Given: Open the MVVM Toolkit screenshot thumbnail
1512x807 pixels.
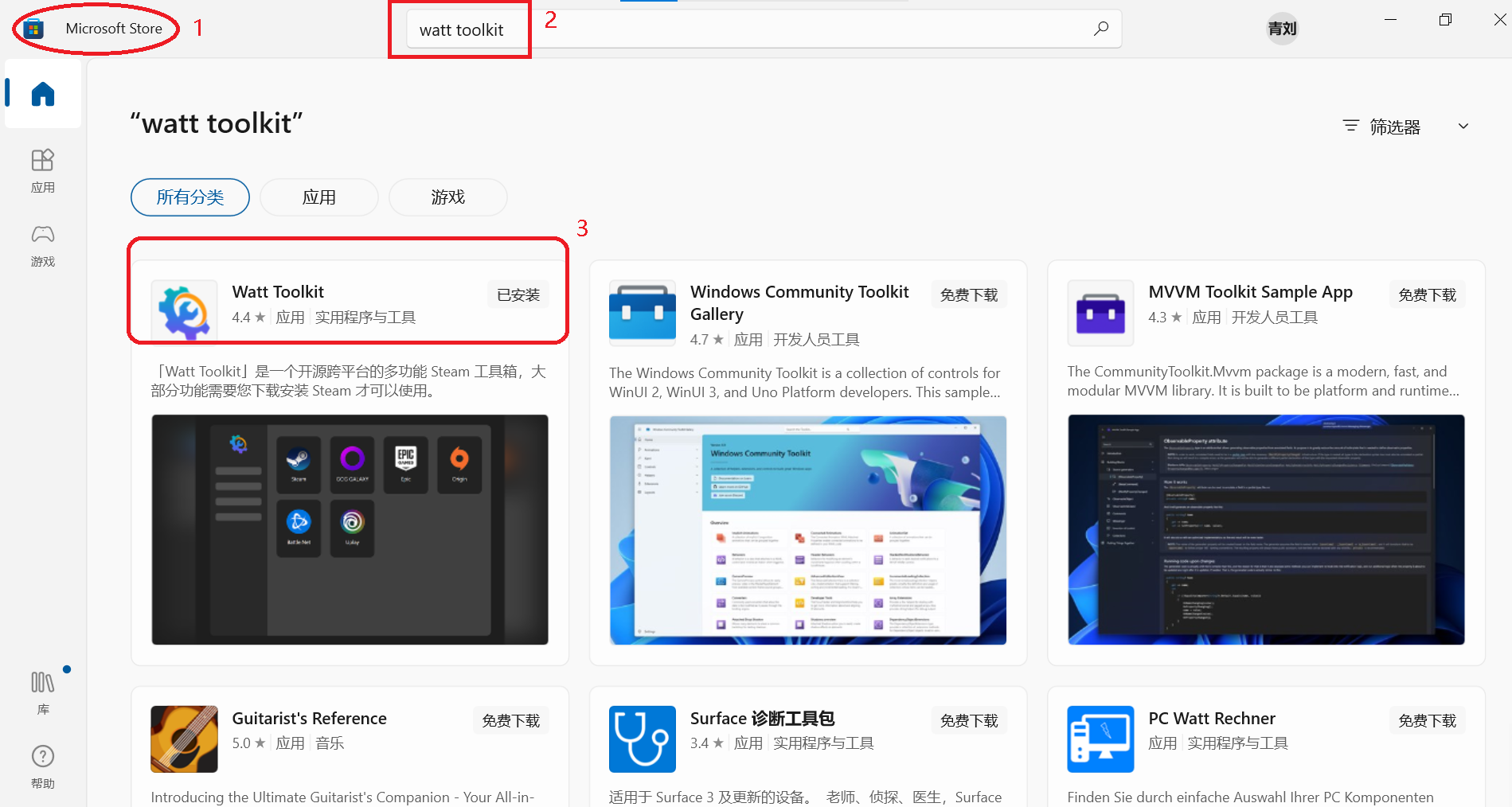Looking at the screenshot, I should [x=1266, y=529].
